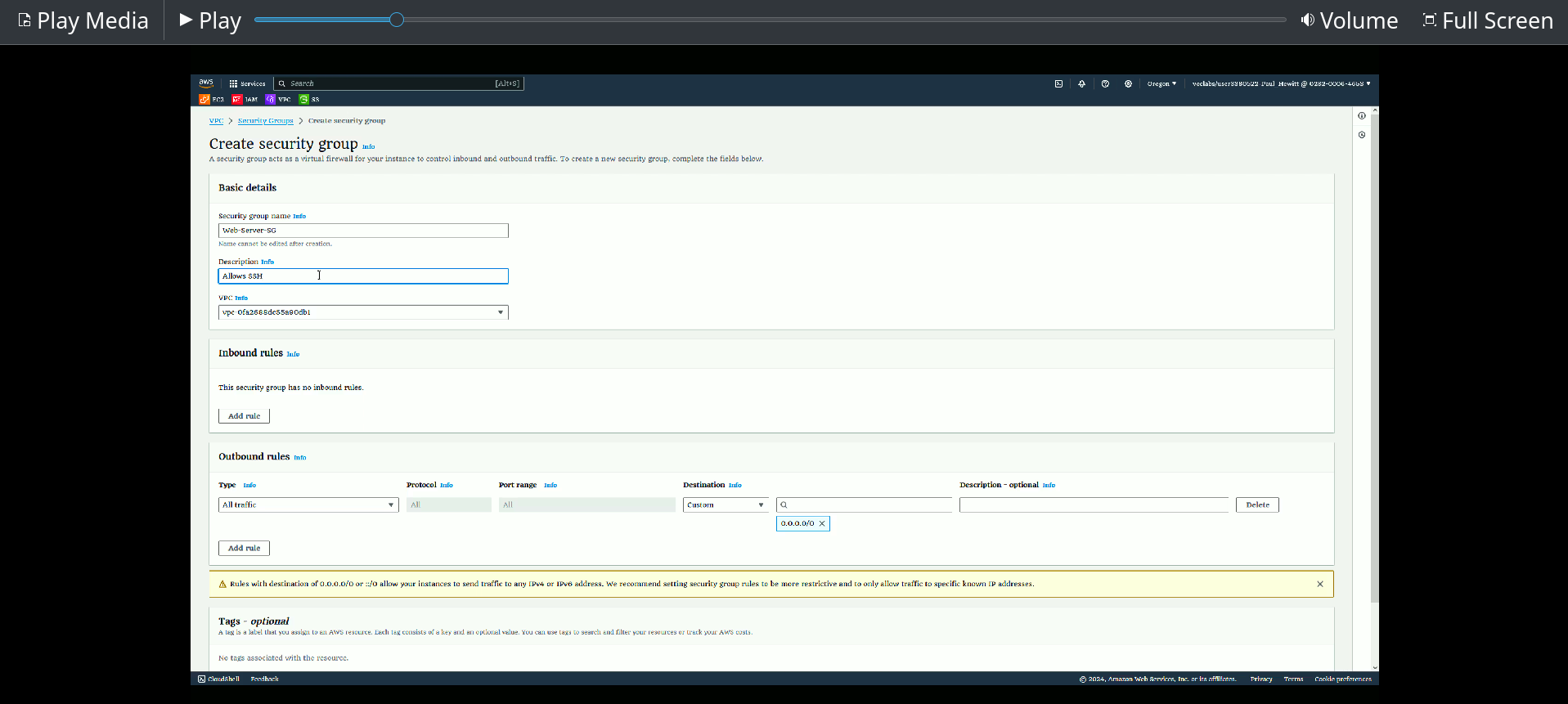Click the warning triangle icon in banner
This screenshot has width=1568, height=704.
click(x=222, y=584)
